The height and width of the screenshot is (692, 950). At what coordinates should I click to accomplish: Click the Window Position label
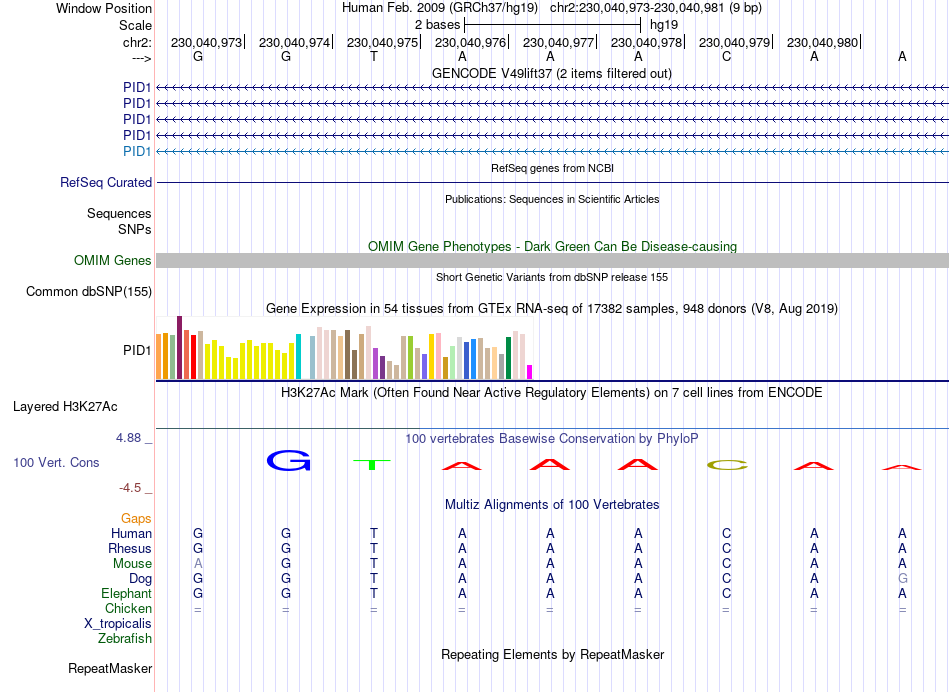pyautogui.click(x=104, y=8)
